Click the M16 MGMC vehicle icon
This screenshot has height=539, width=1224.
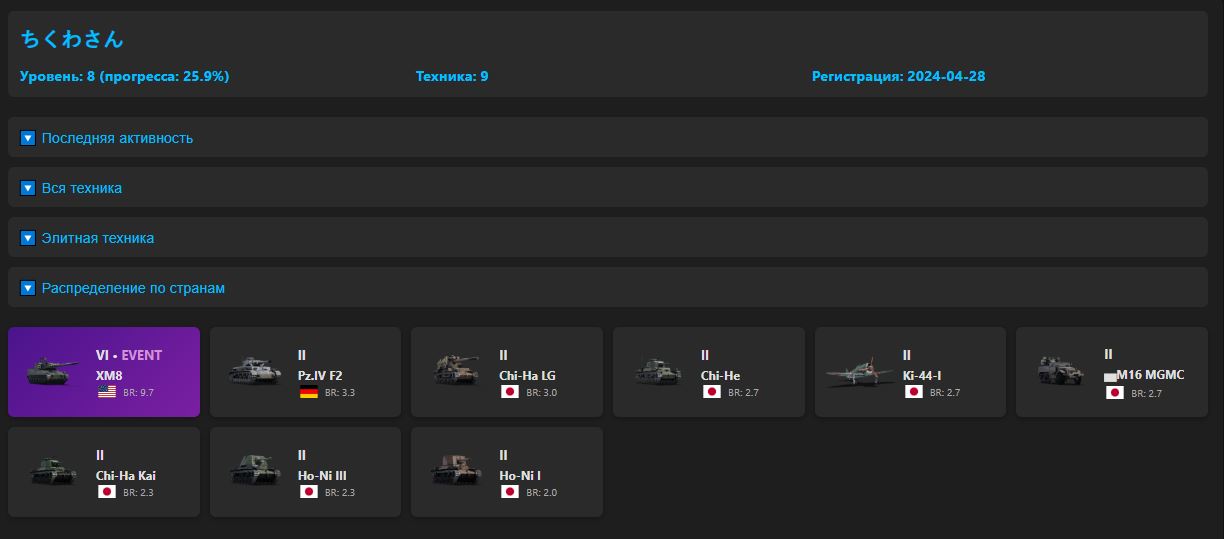1060,370
